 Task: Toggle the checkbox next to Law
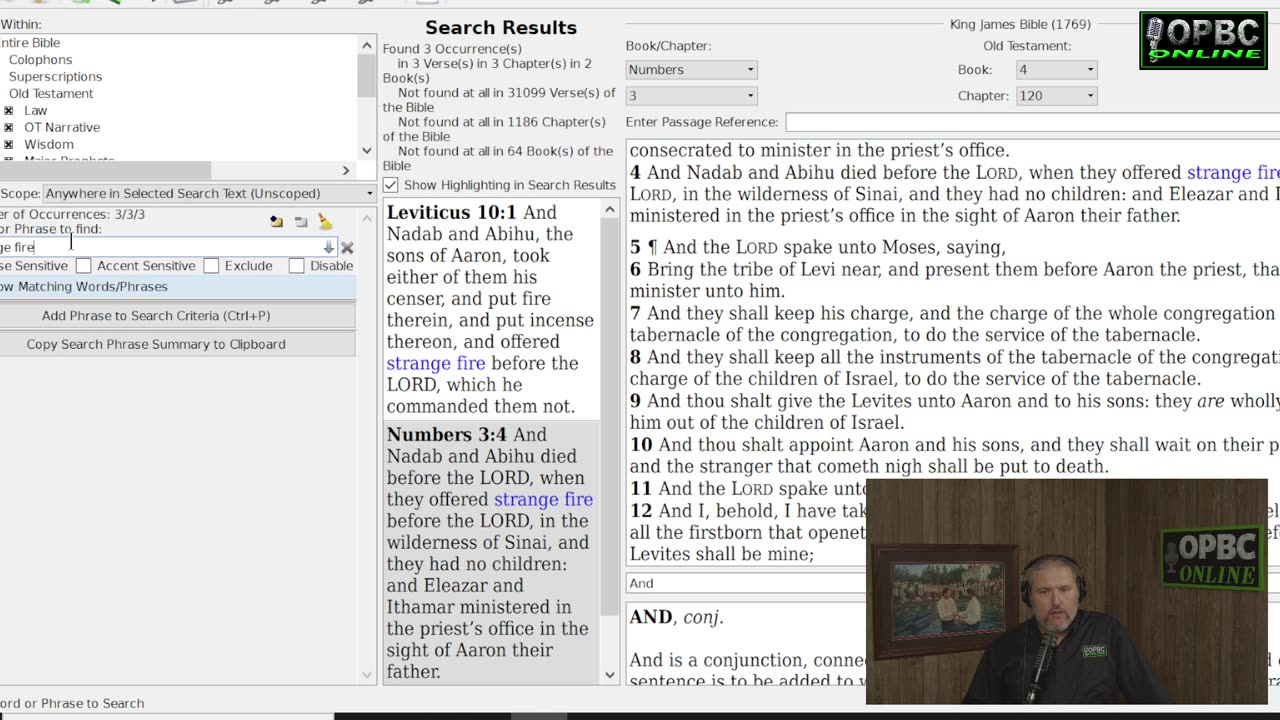click(9, 111)
